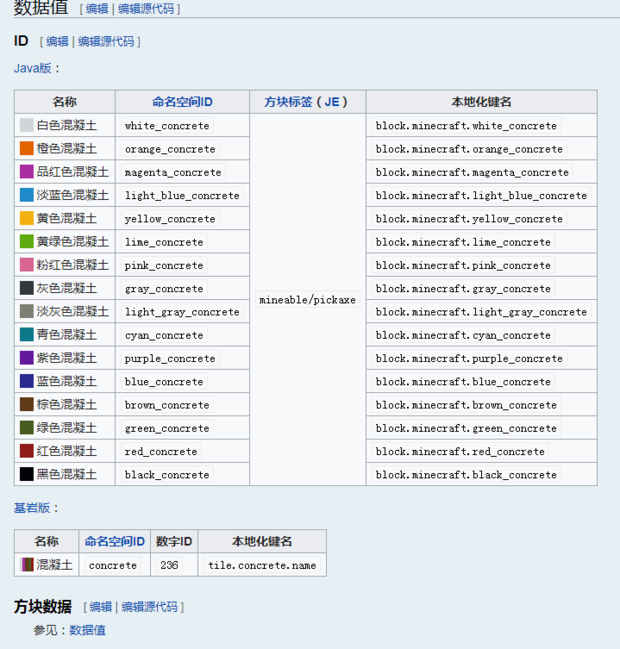Select block.minecraft.green_concrete key text
The height and width of the screenshot is (649, 620).
[x=466, y=428]
